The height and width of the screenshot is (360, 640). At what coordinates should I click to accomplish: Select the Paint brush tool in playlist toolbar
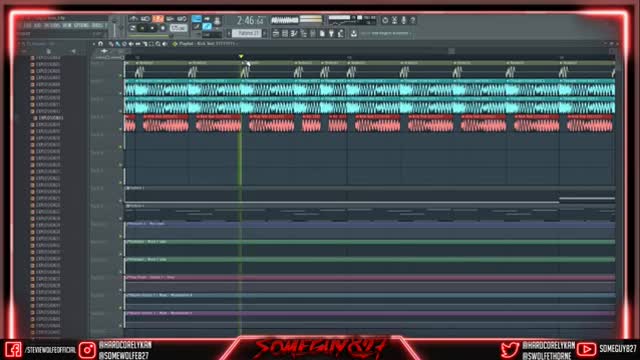click(118, 44)
